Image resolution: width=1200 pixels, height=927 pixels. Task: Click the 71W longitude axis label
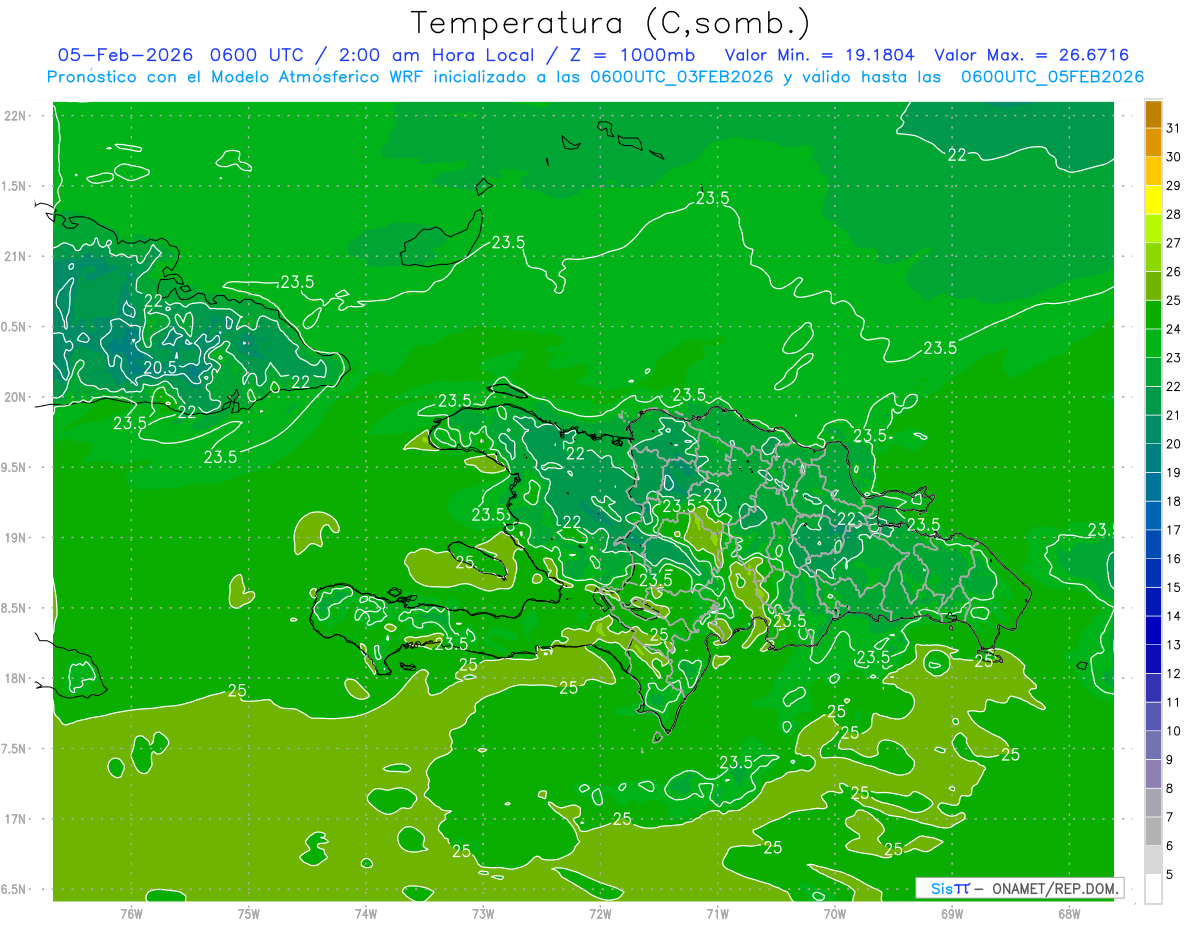717,913
